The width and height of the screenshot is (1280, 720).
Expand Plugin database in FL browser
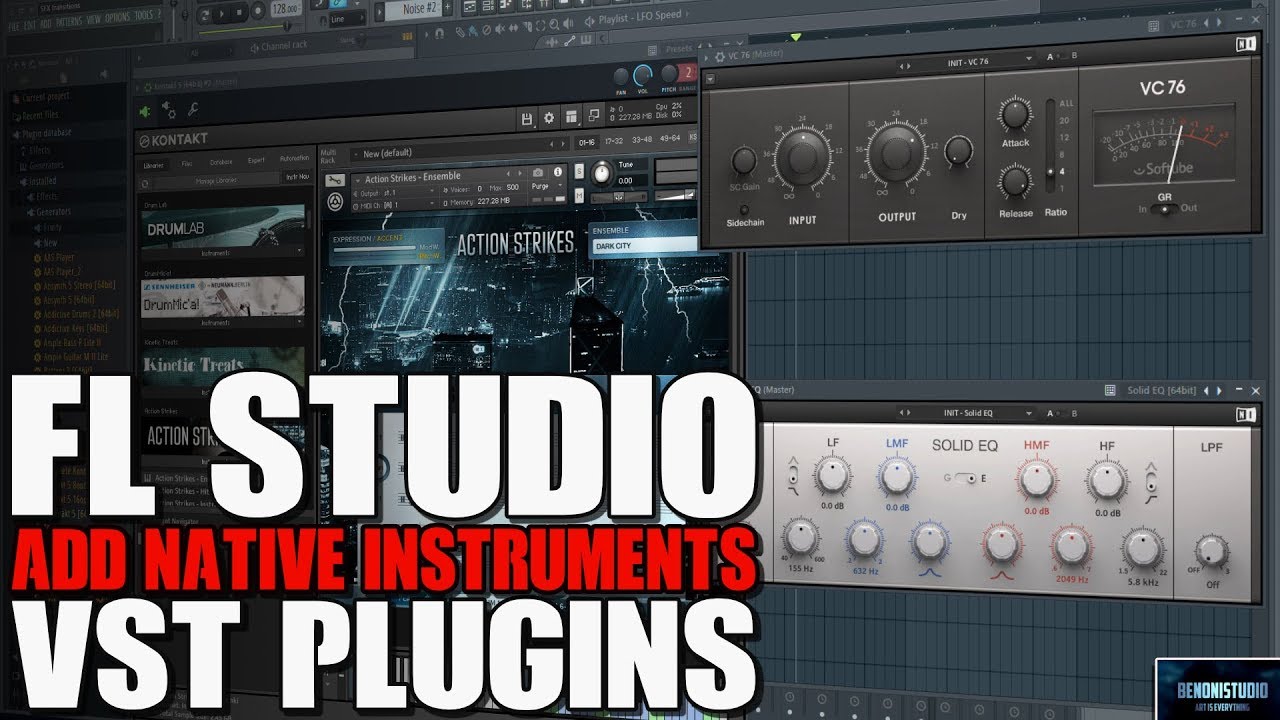point(45,133)
